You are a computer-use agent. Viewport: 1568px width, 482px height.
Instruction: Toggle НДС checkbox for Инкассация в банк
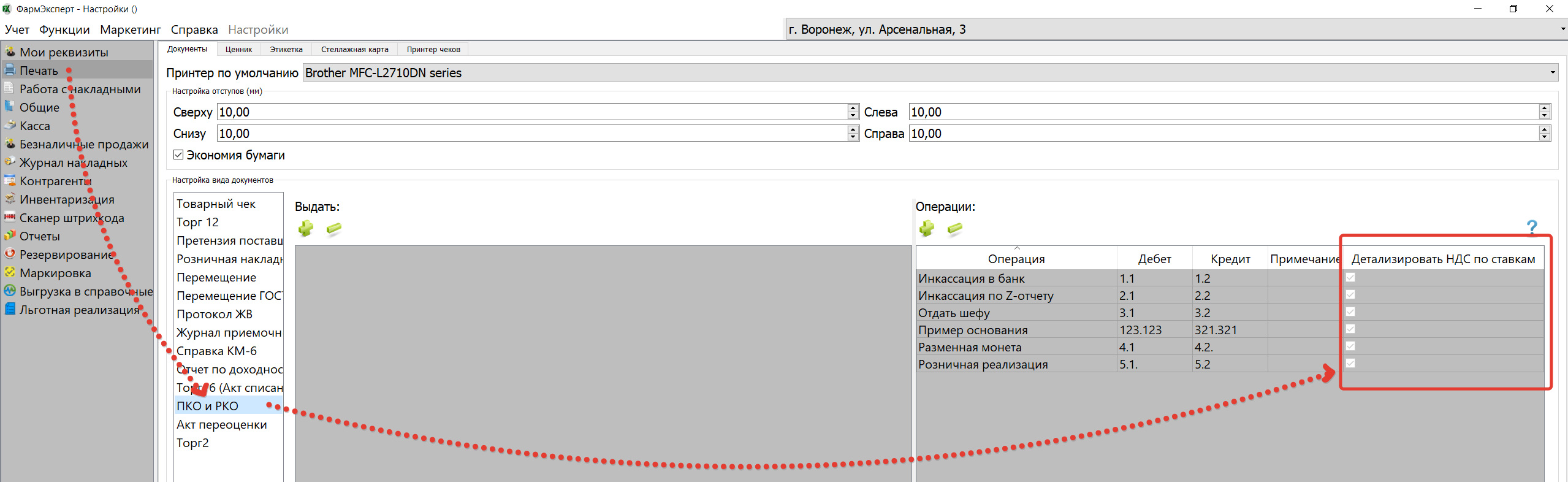point(1350,278)
